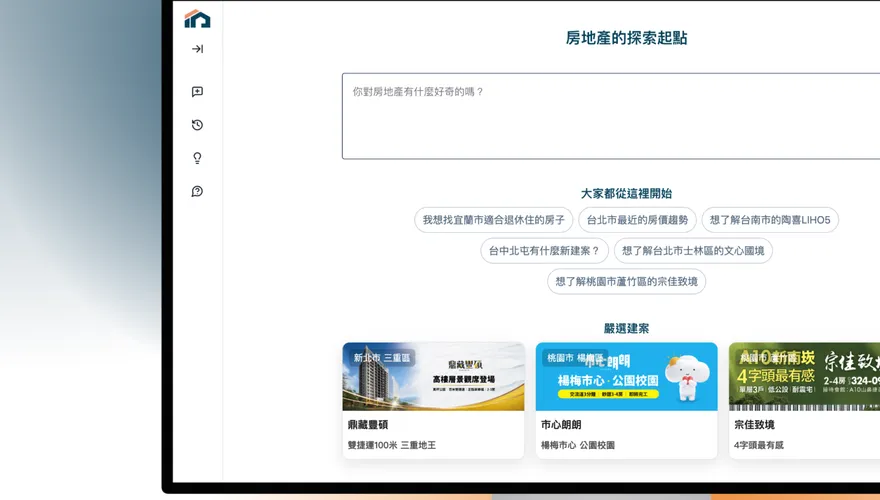Click the 桃園市 楊梅區 location tag

575,357
